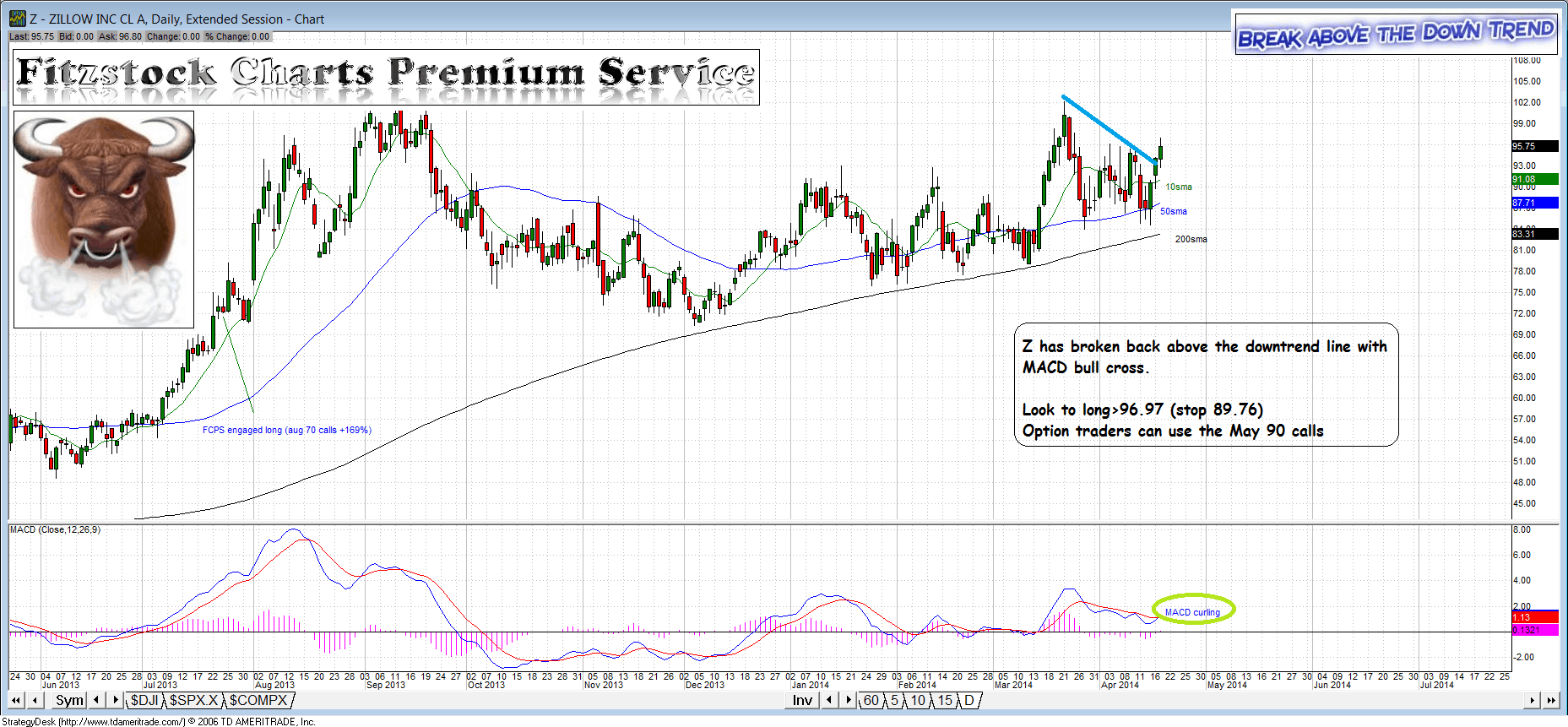Switch to the $COMPX symbol tab
The height and width of the screenshot is (727, 1568).
259,700
